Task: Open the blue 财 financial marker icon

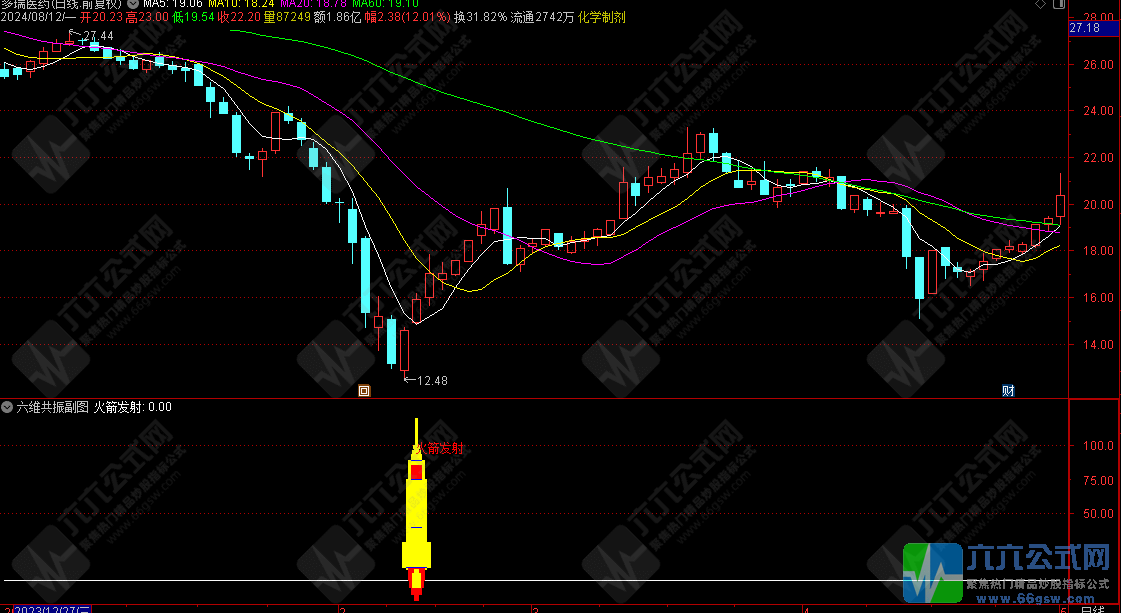Action: click(x=1008, y=391)
